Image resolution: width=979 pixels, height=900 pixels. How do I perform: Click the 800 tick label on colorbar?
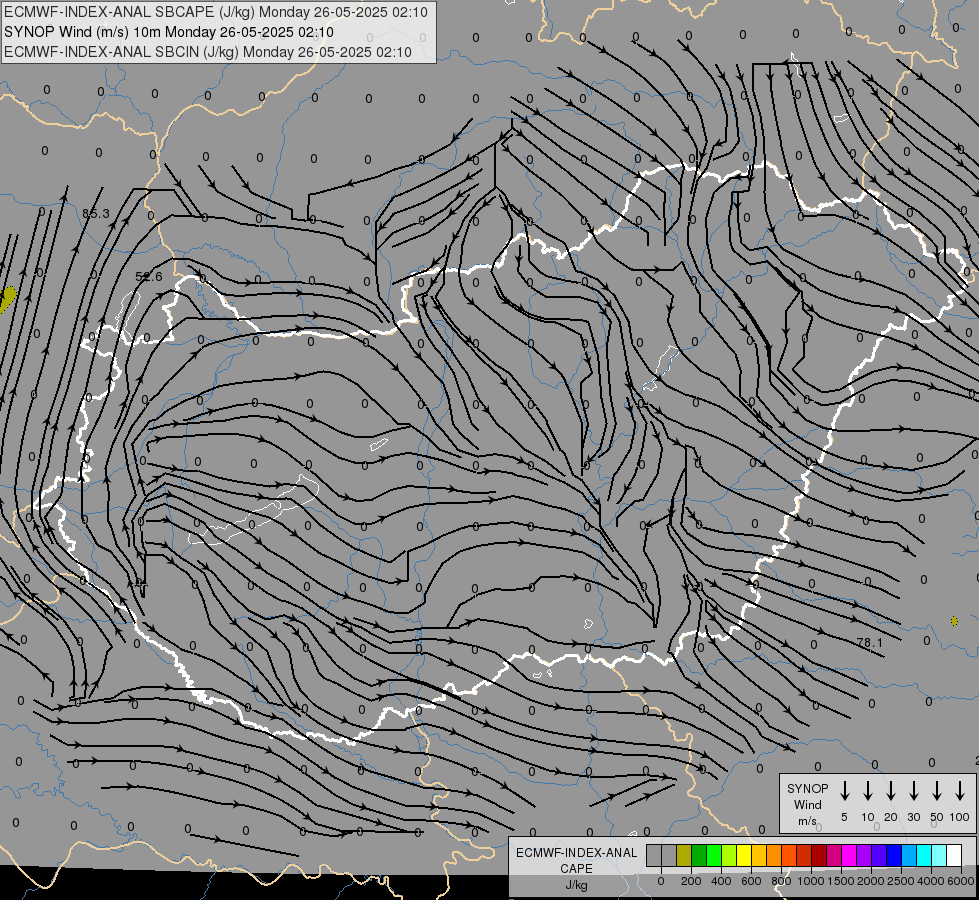point(781,881)
